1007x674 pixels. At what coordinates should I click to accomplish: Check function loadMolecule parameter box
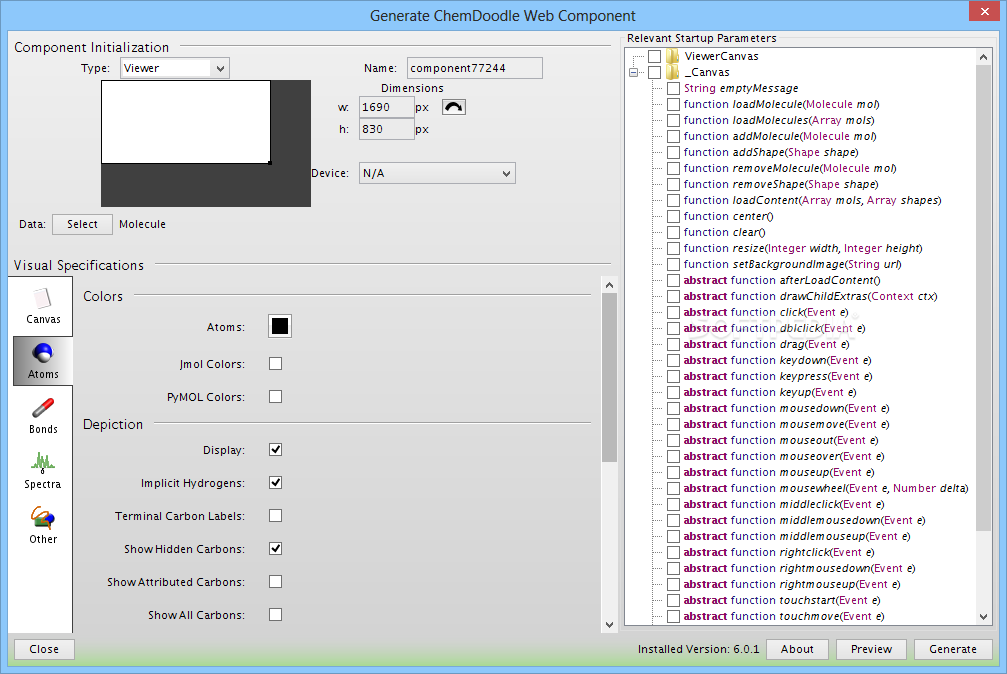click(673, 104)
